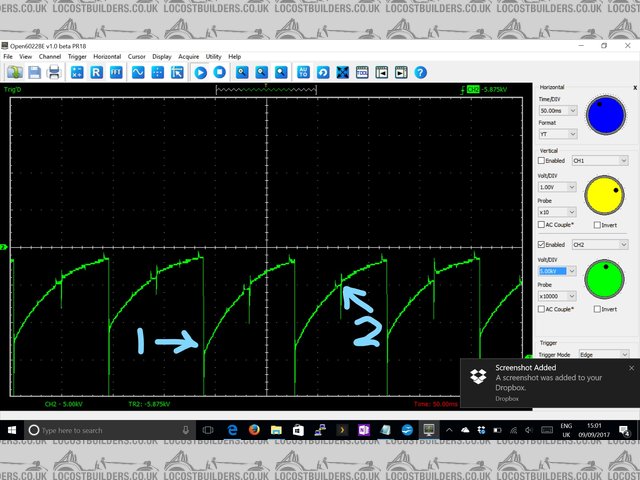Click the sine waveform toolbar icon

pyautogui.click(x=137, y=73)
